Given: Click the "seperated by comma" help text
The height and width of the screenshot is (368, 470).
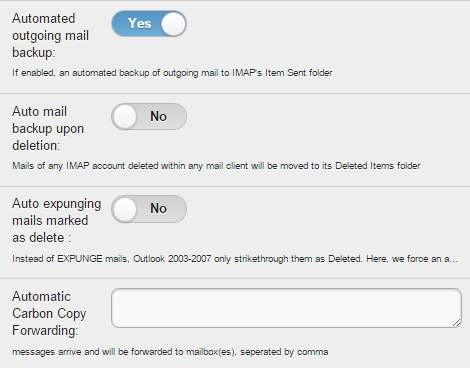Looking at the screenshot, I should coord(284,352).
